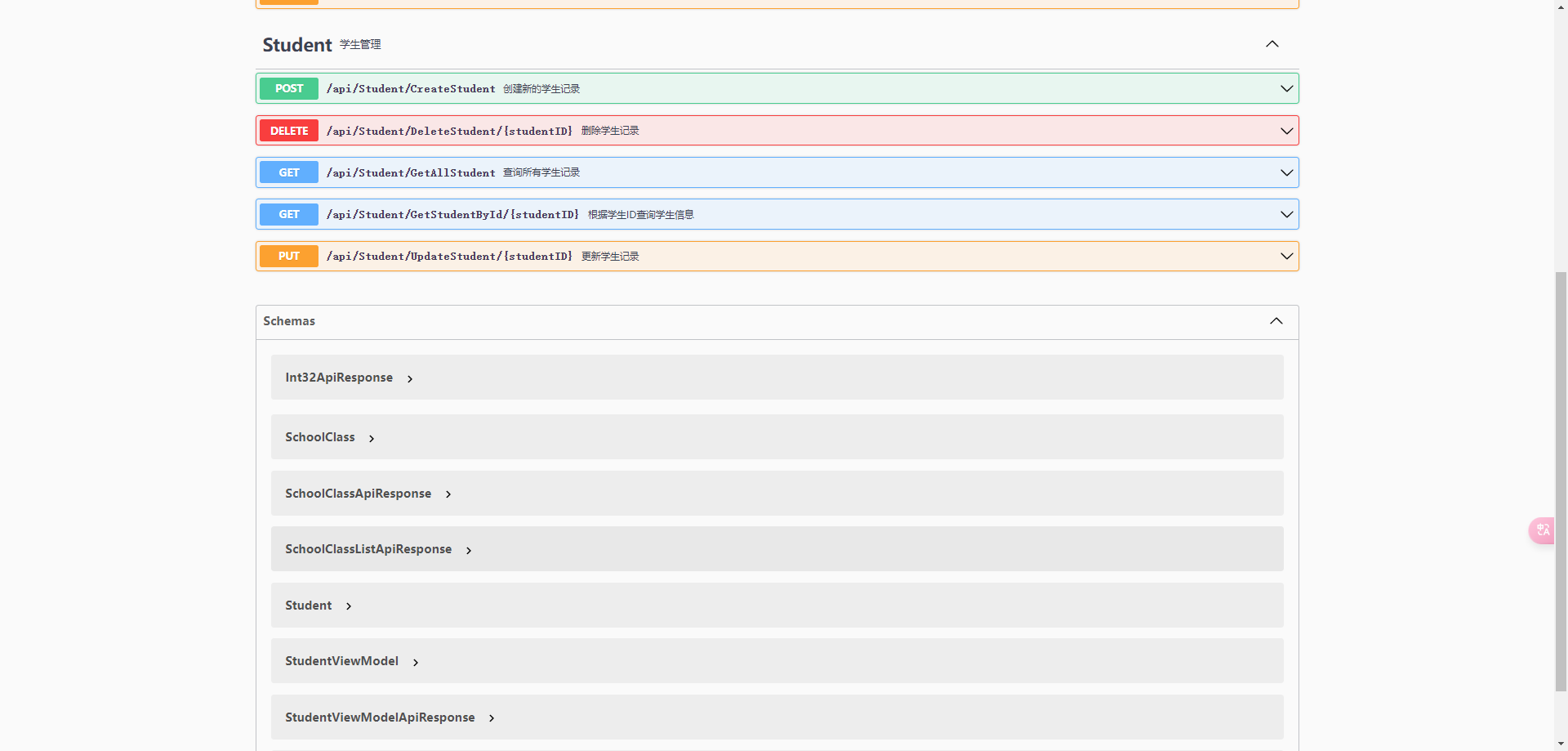
Task: Collapse the Student section chevron
Action: coord(1272,44)
